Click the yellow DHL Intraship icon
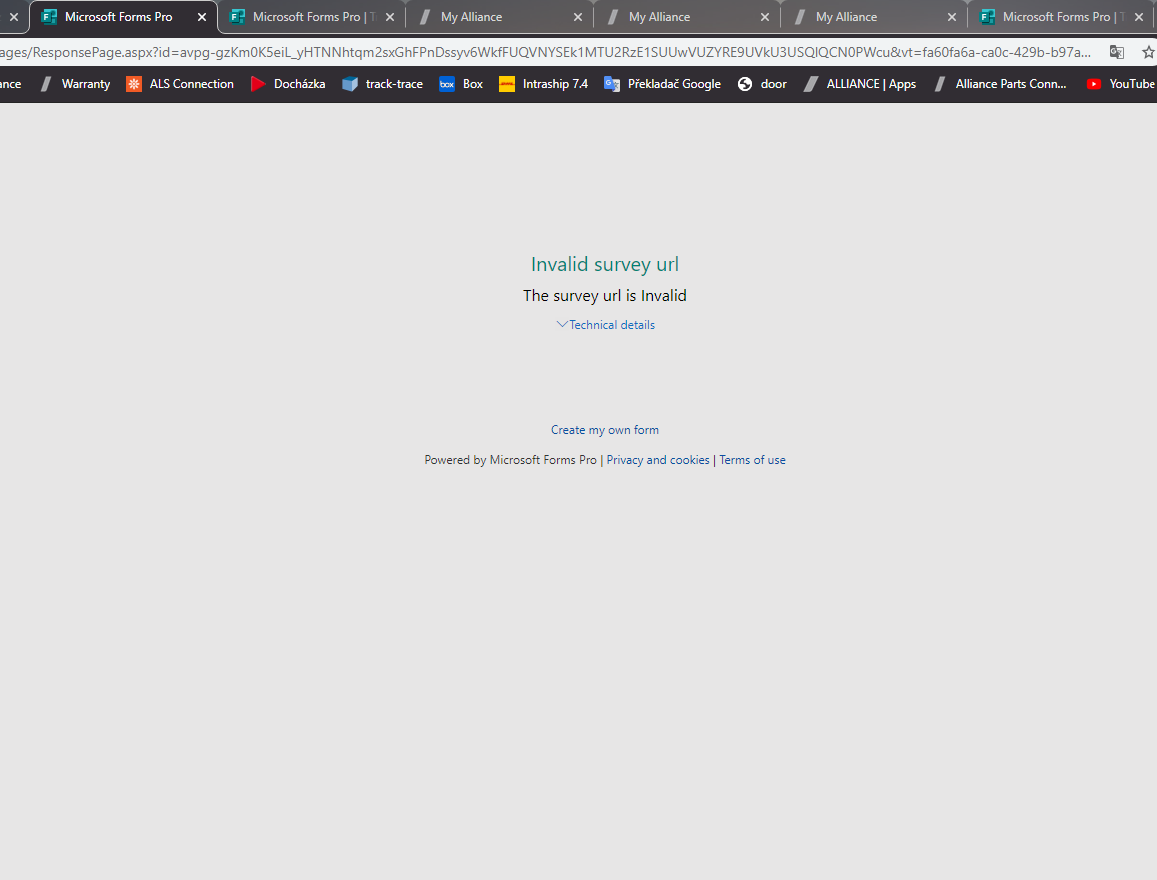Viewport: 1157px width, 880px height. [x=507, y=84]
